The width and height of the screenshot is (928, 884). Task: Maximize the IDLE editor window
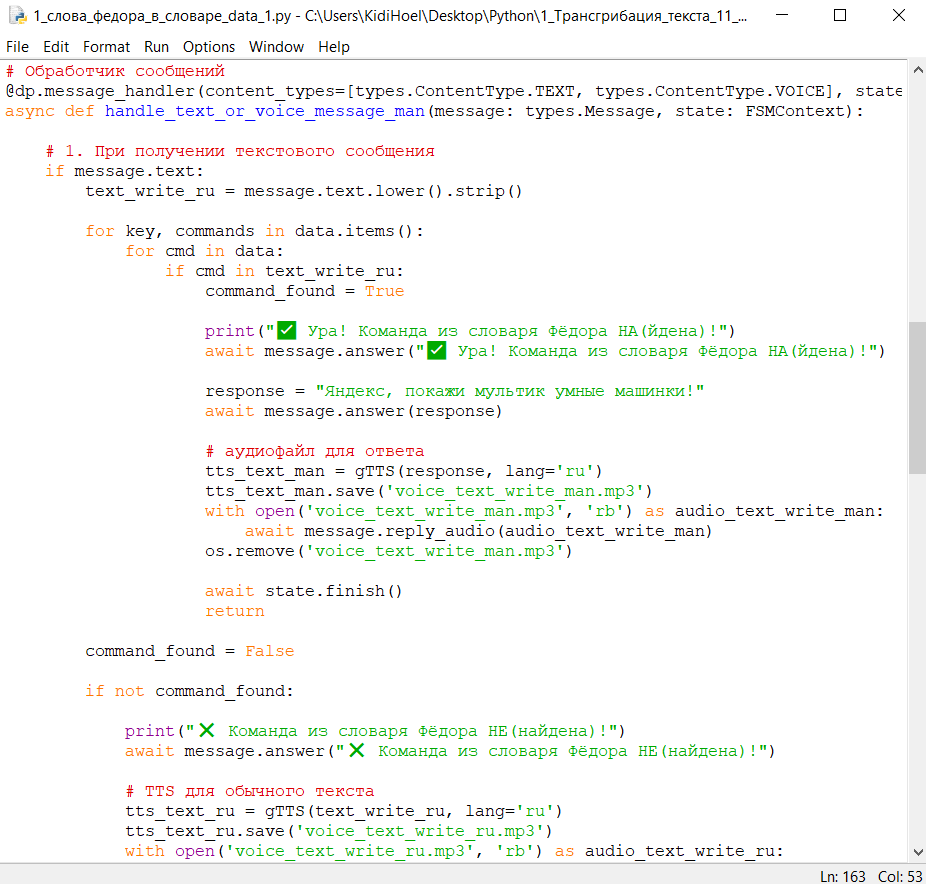click(x=840, y=15)
